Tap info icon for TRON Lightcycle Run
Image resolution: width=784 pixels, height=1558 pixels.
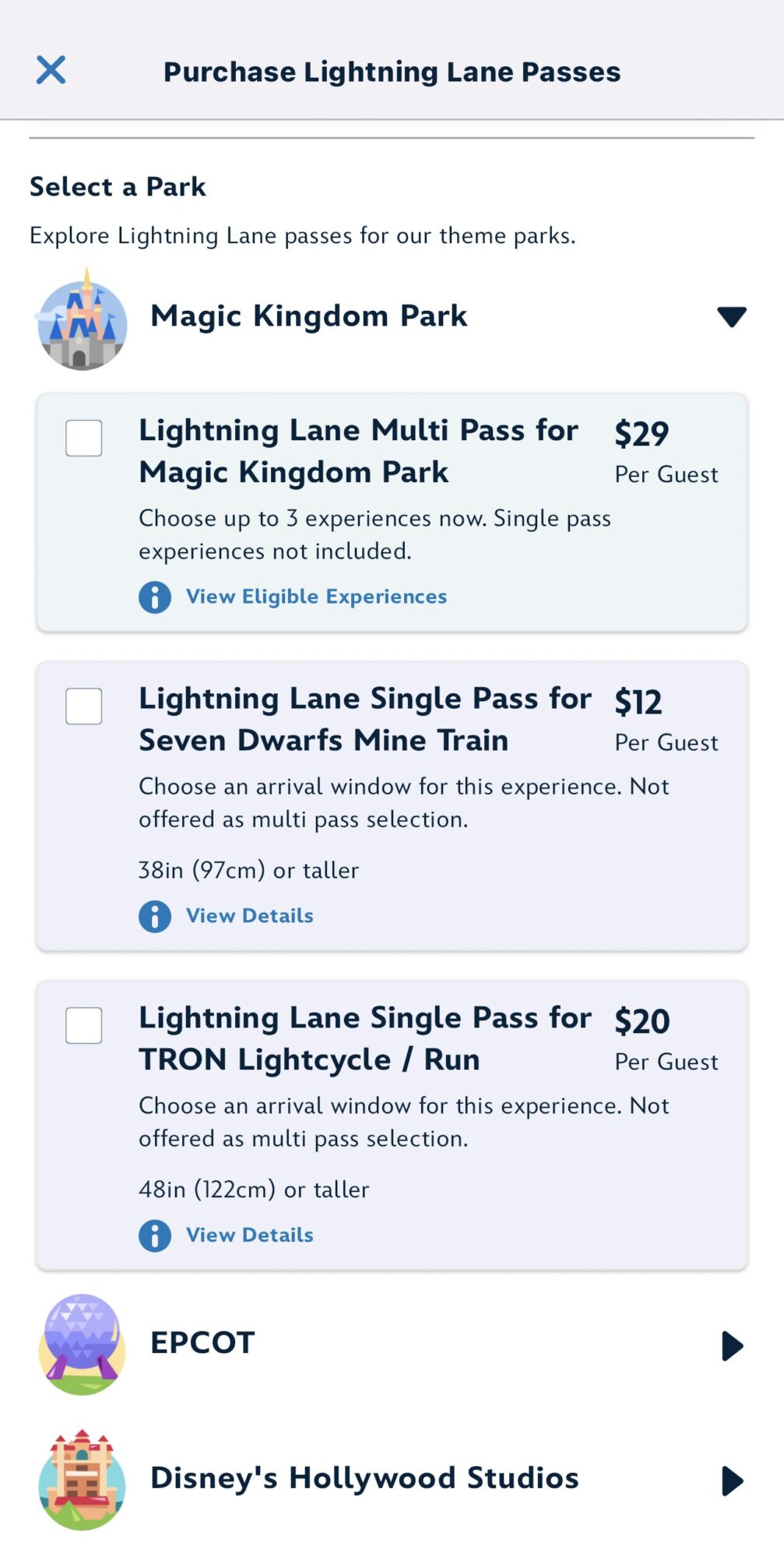(x=155, y=1235)
